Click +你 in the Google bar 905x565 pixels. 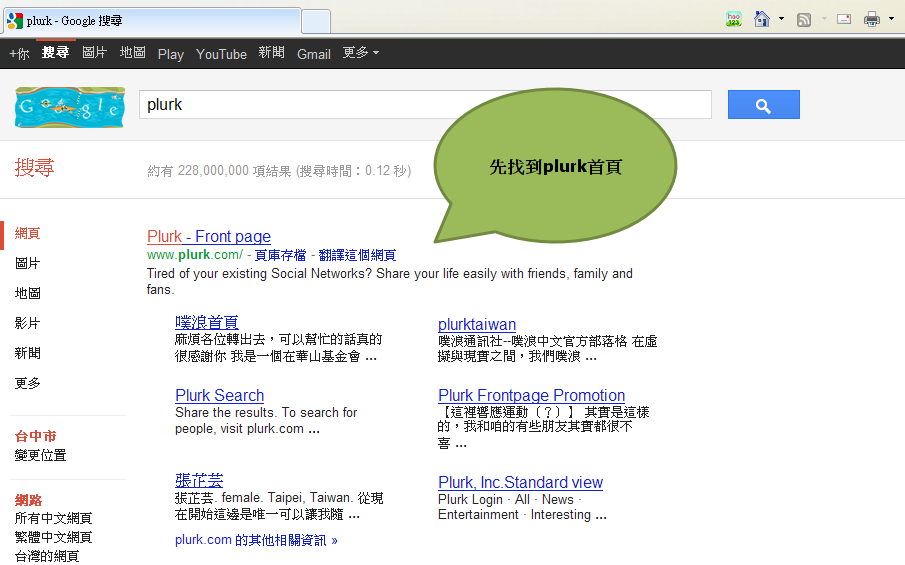point(19,54)
